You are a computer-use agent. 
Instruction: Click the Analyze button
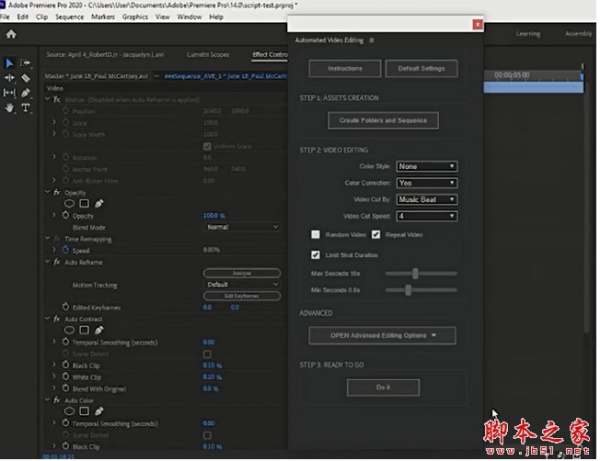(x=242, y=273)
